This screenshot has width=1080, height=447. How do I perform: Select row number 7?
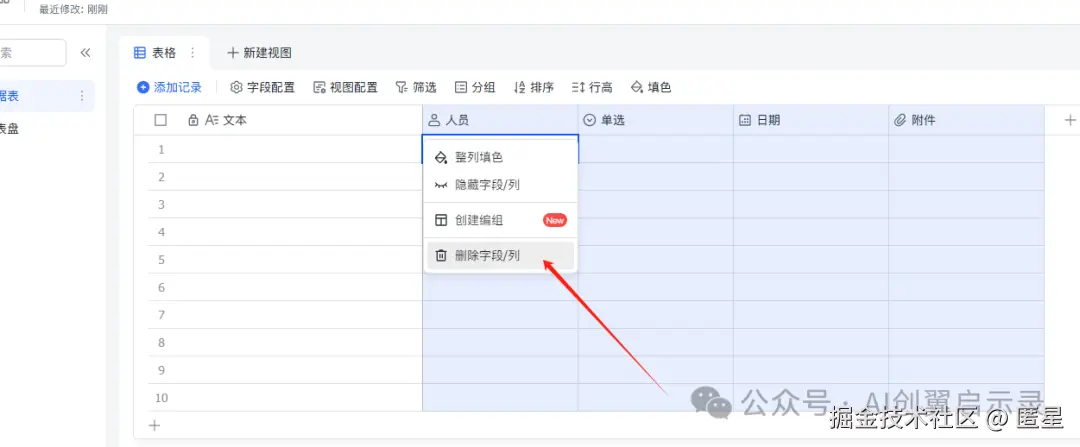click(161, 315)
